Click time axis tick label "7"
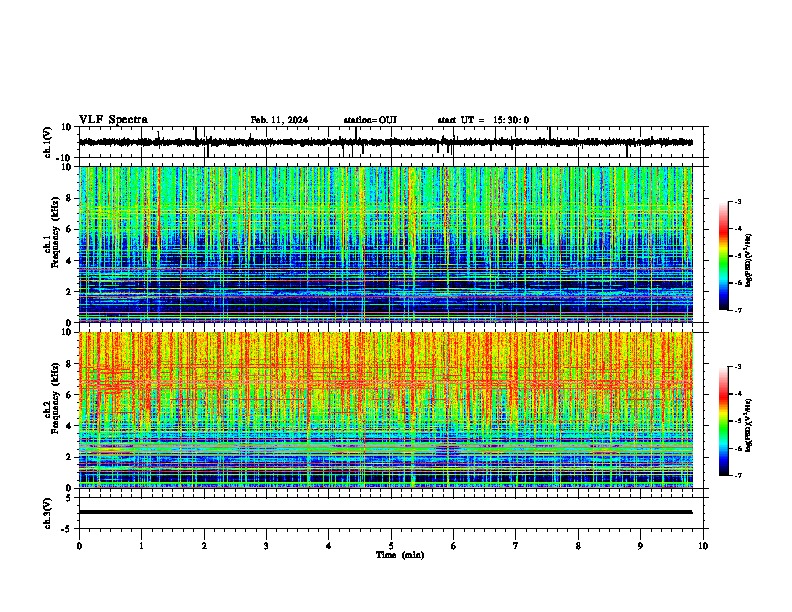 point(516,546)
